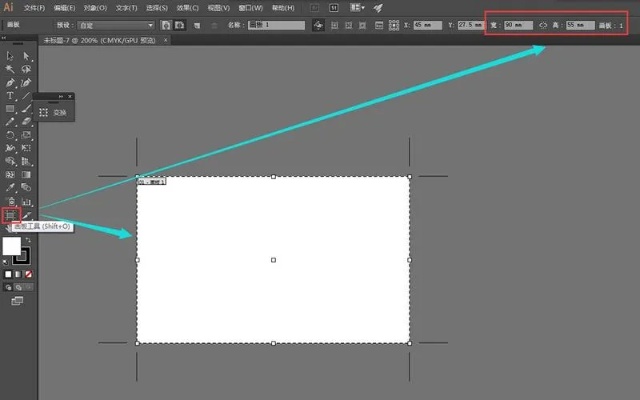Open the 选择(S) menu
Viewport: 640px width, 400px height.
[157, 8]
